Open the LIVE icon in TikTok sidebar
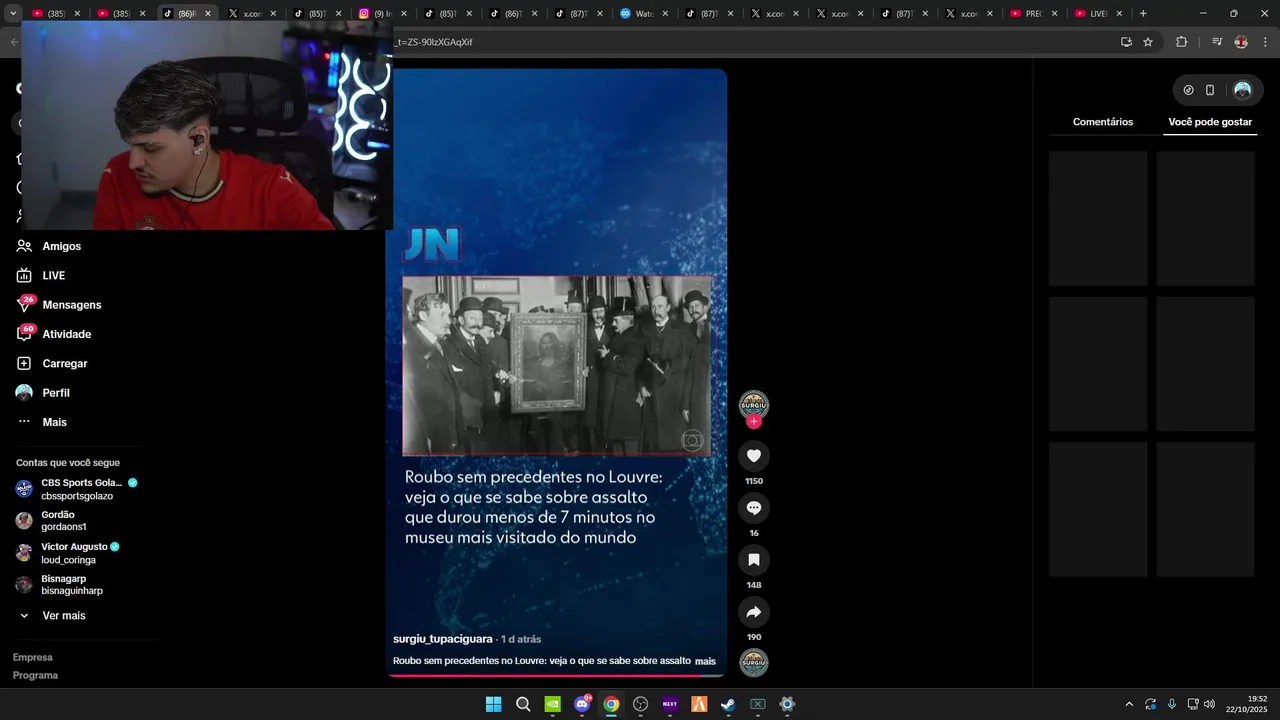1280x720 pixels. click(x=24, y=275)
